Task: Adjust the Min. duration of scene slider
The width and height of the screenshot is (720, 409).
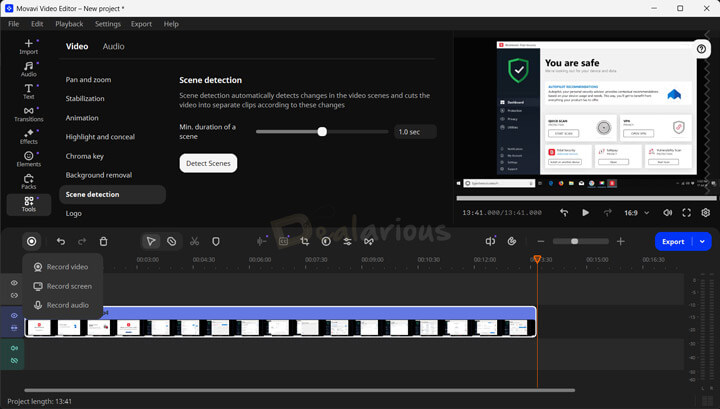Action: tap(322, 131)
